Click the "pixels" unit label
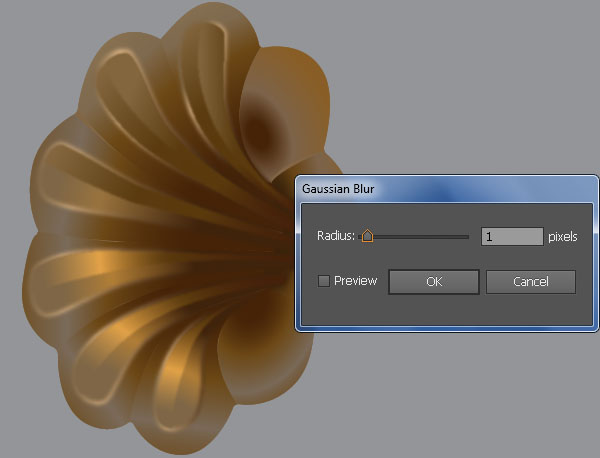This screenshot has width=600, height=458. point(562,237)
